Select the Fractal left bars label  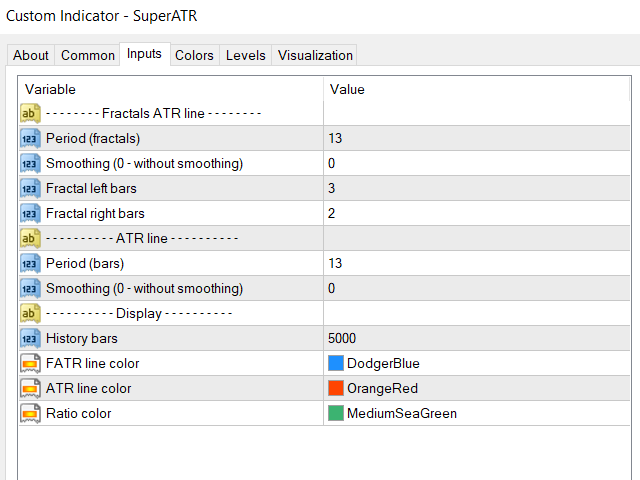coord(91,189)
